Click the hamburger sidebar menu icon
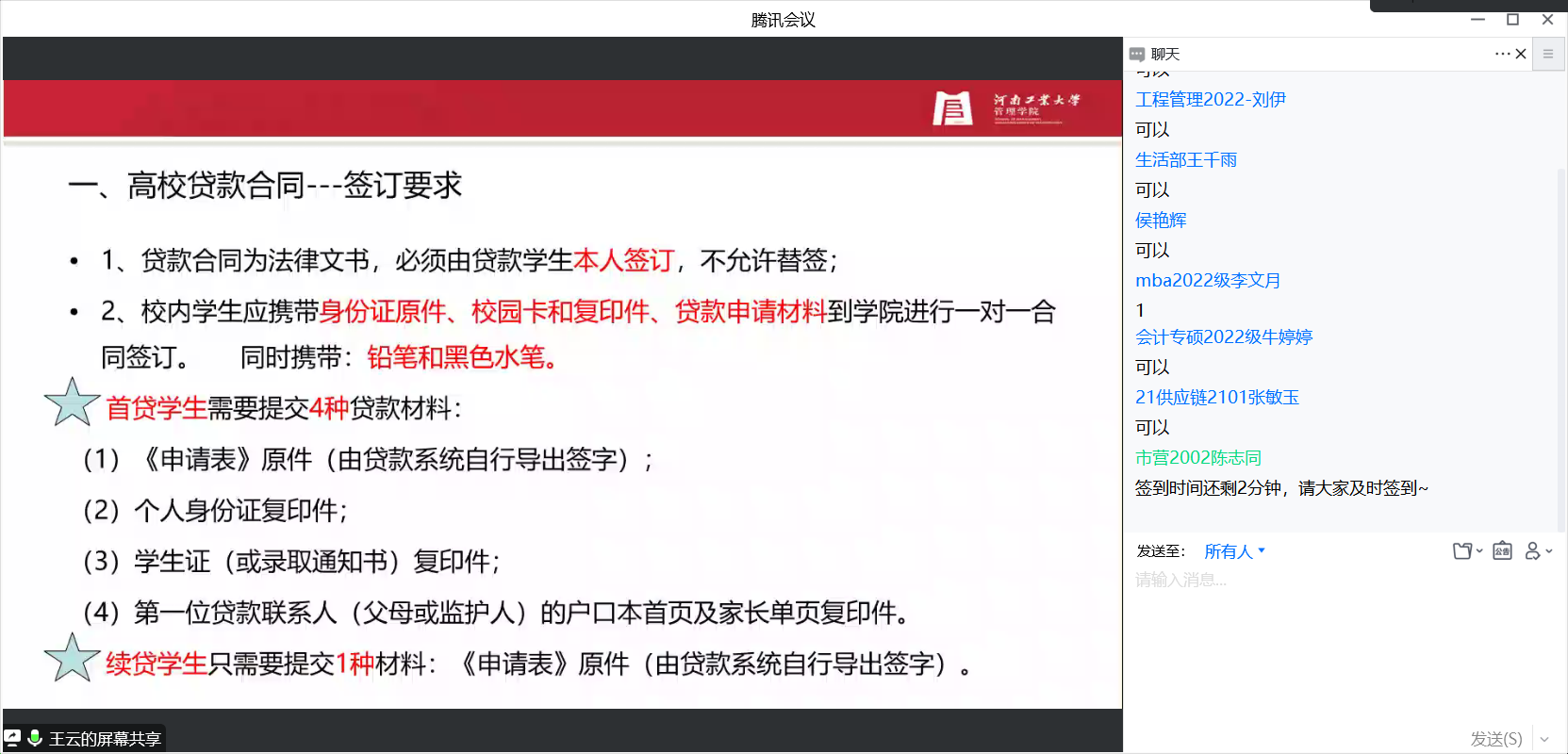The height and width of the screenshot is (754, 1568). pyautogui.click(x=1547, y=55)
